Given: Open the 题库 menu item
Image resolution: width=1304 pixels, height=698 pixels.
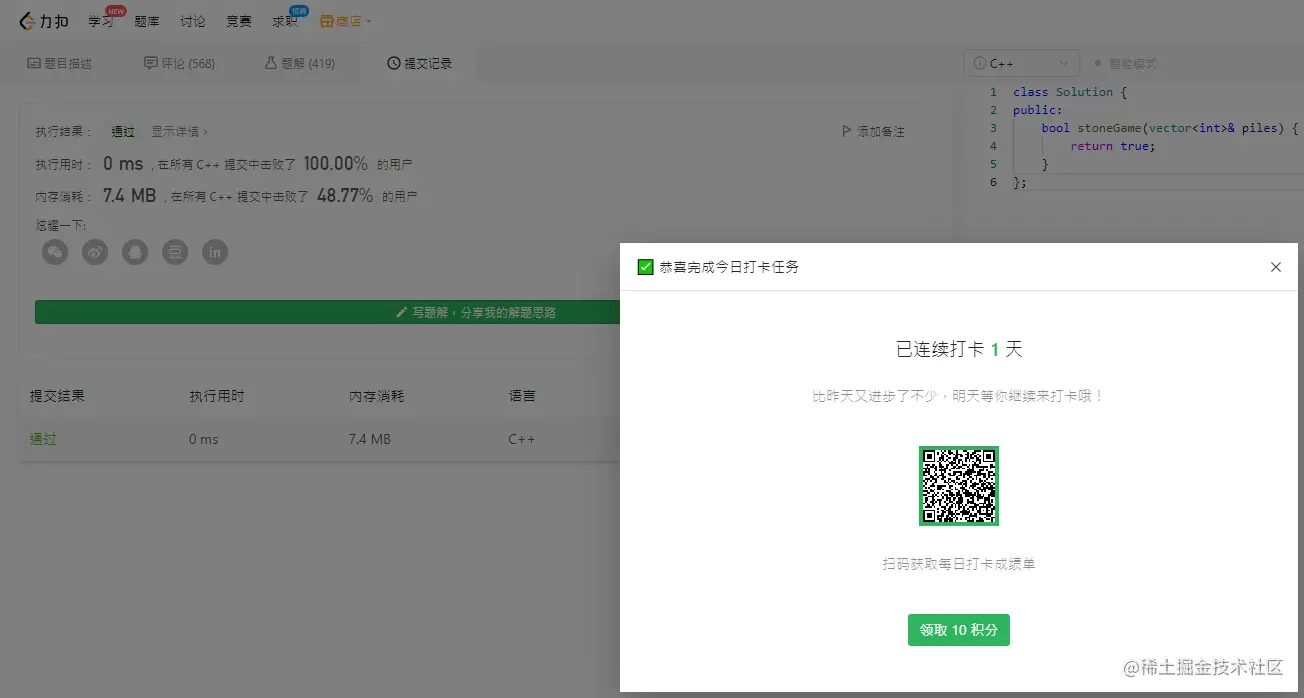Looking at the screenshot, I should (x=147, y=21).
